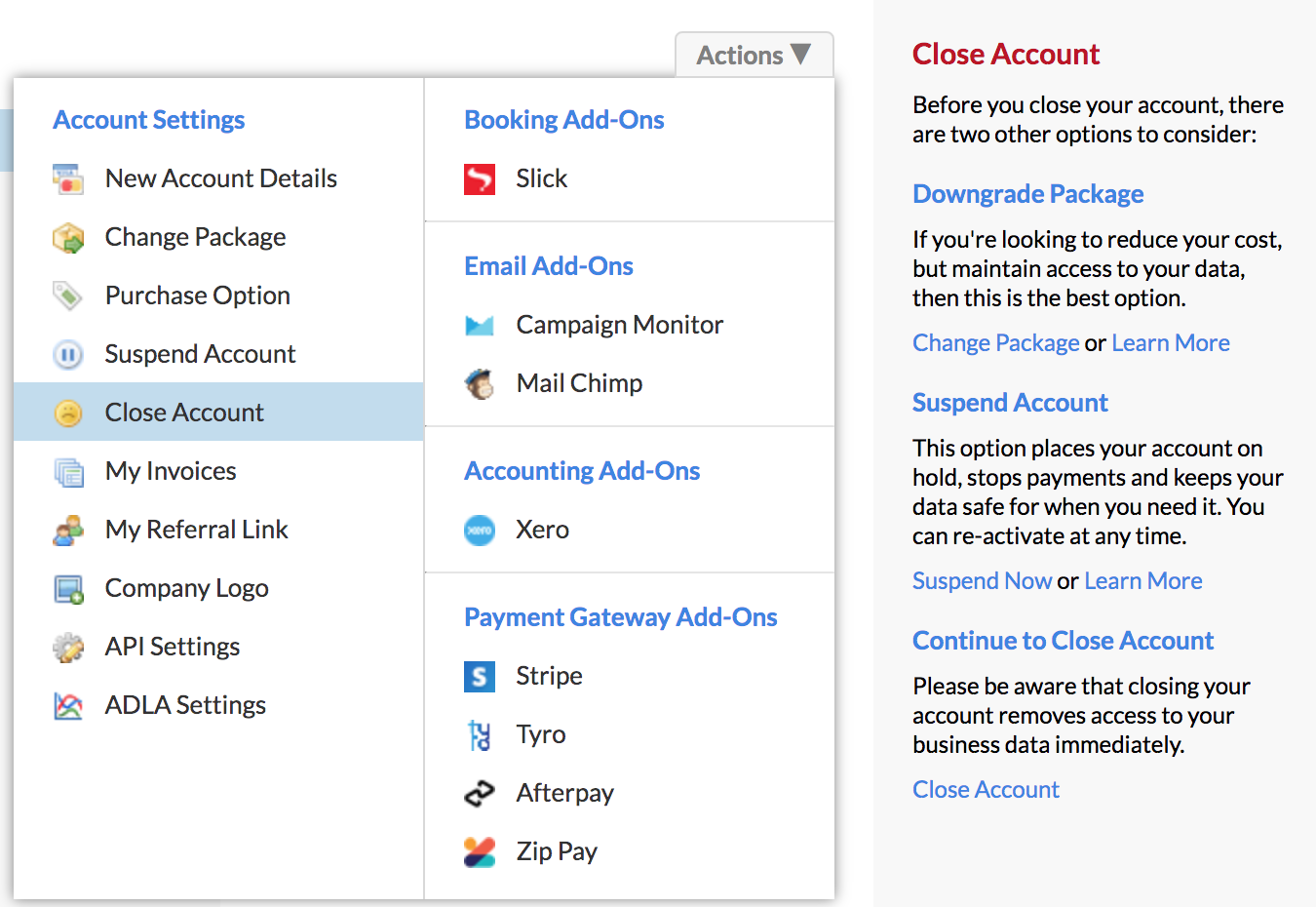This screenshot has height=907, width=1316.
Task: Select Zip Pay payment gateway add-on
Action: click(x=630, y=851)
